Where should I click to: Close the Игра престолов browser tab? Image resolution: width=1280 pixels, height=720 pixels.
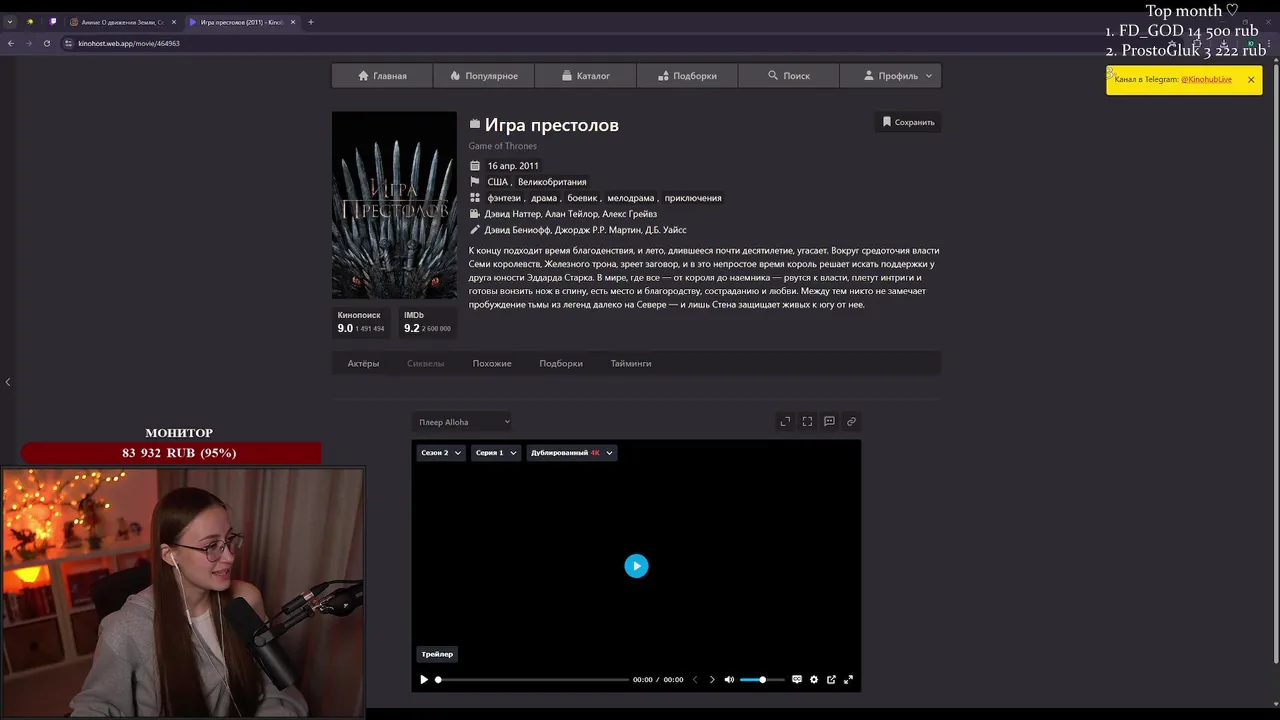(293, 22)
